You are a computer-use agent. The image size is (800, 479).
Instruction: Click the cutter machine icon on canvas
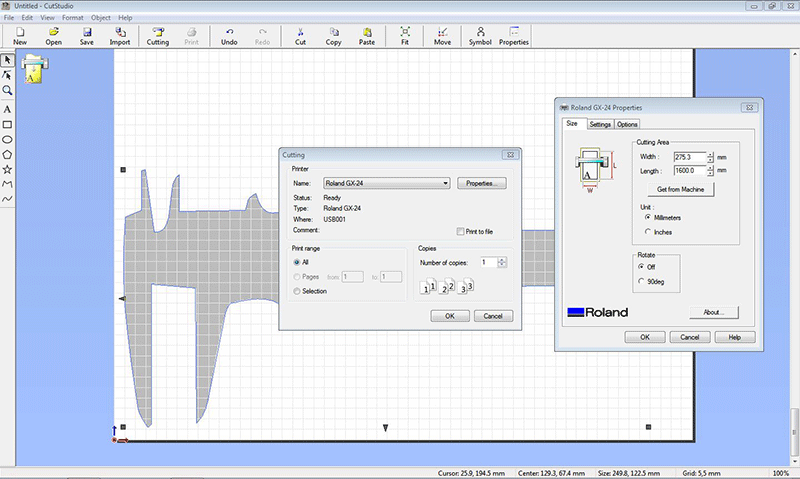34,69
